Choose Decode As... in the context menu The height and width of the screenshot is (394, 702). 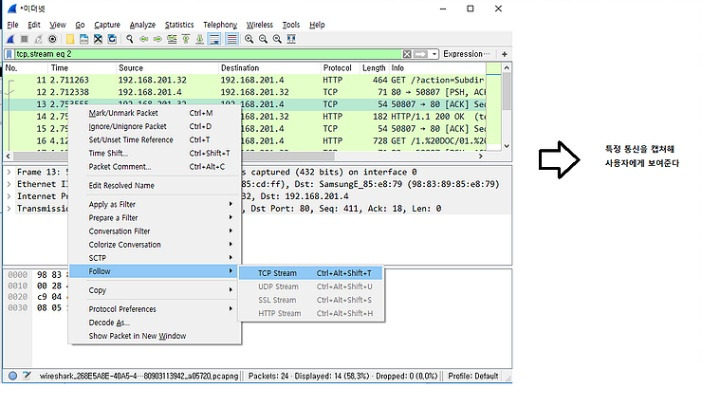point(155,323)
